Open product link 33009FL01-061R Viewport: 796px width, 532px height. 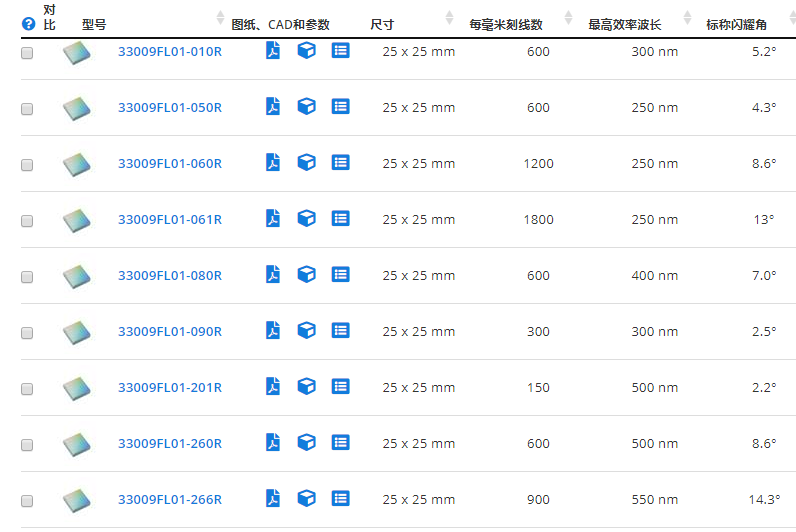click(x=170, y=219)
